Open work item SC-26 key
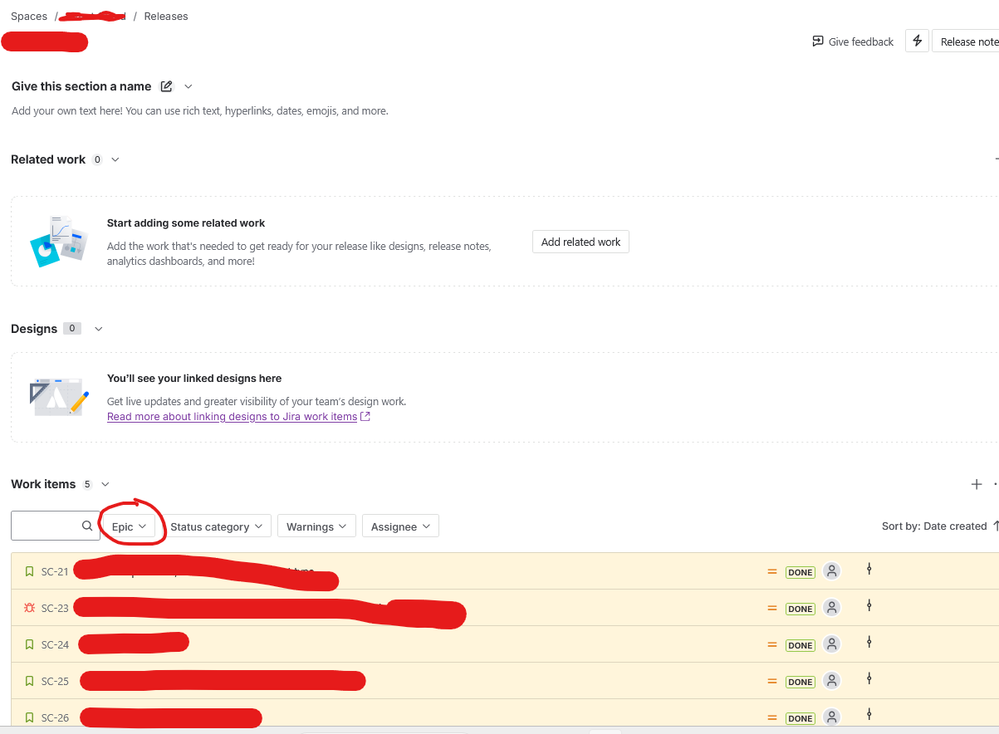 [55, 717]
